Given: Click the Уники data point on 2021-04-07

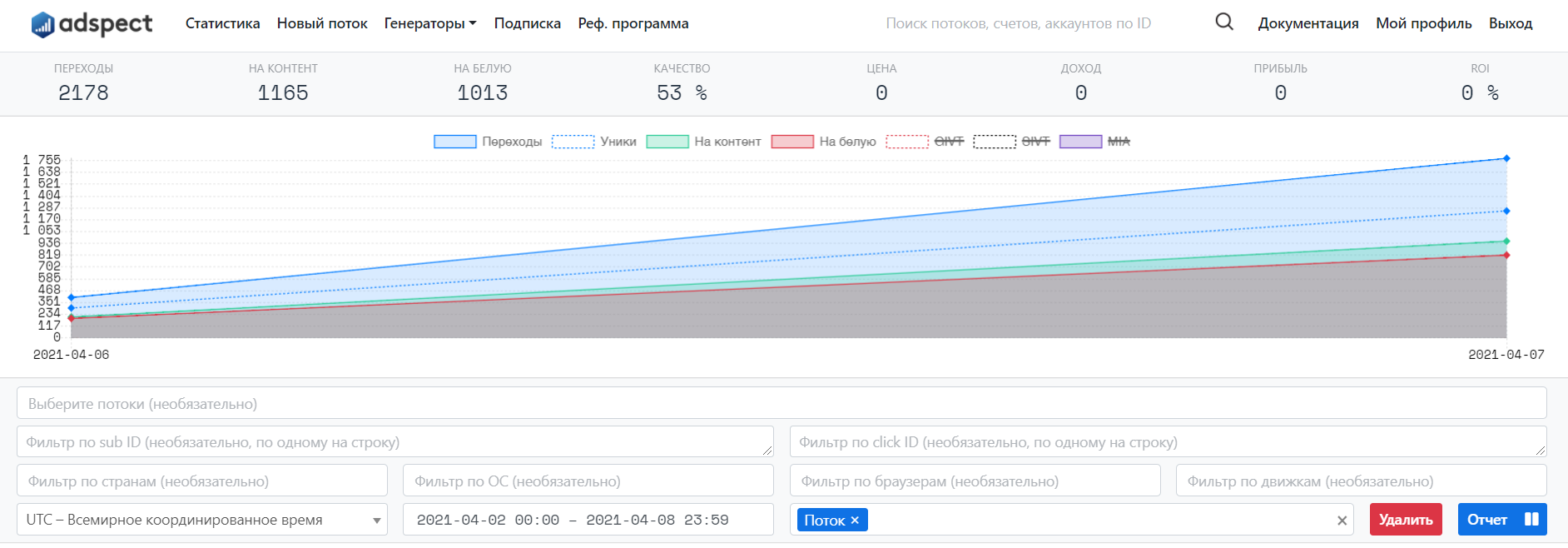Looking at the screenshot, I should 1506,211.
